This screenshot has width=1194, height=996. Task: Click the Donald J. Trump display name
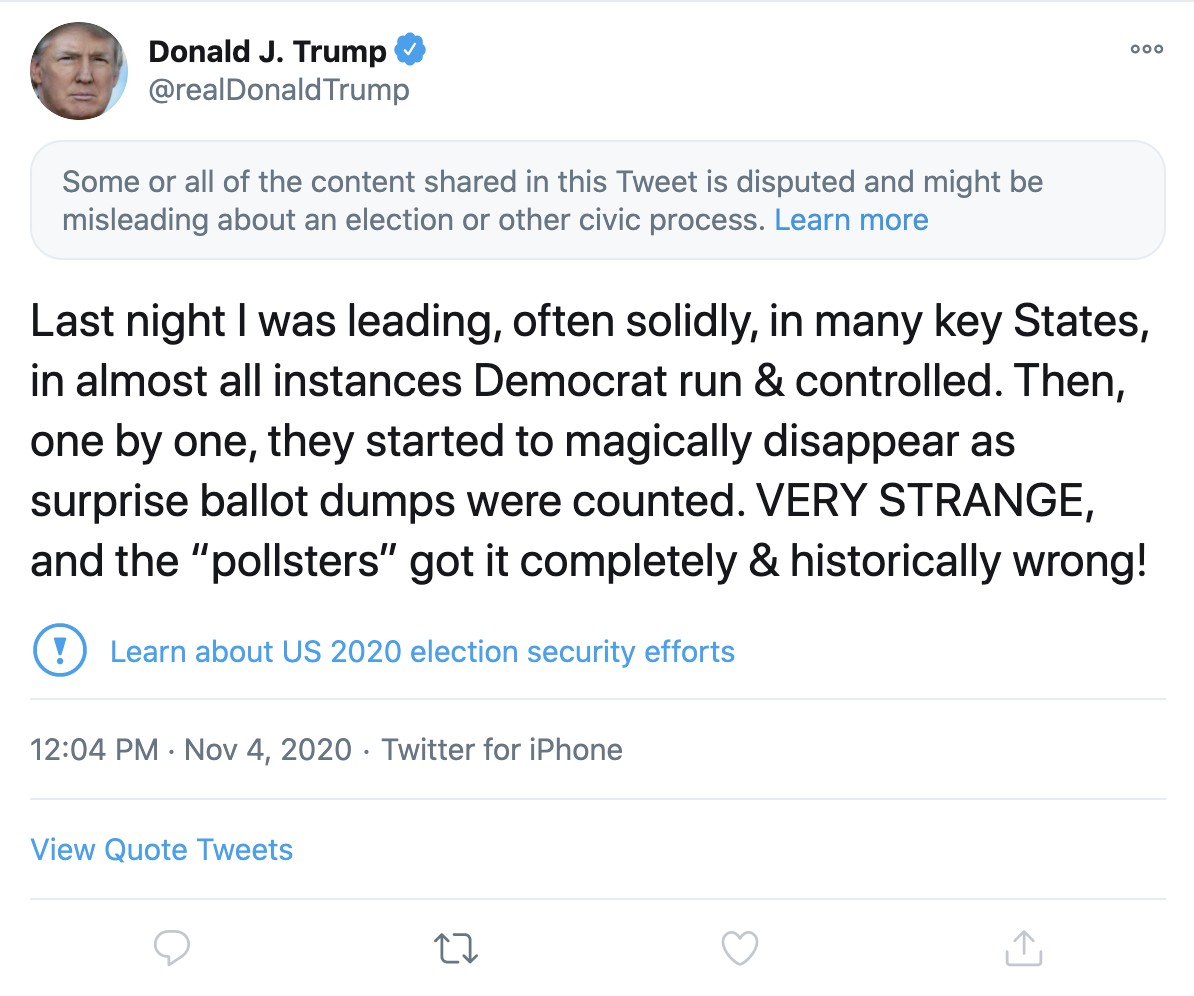click(x=267, y=50)
